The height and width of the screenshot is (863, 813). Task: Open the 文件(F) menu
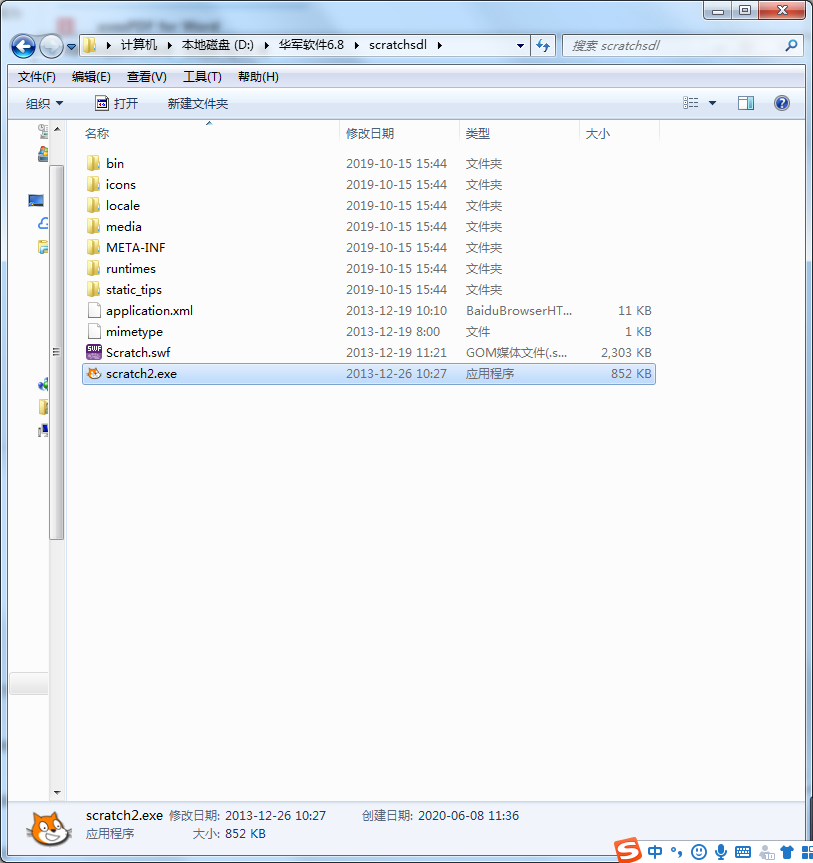click(36, 77)
